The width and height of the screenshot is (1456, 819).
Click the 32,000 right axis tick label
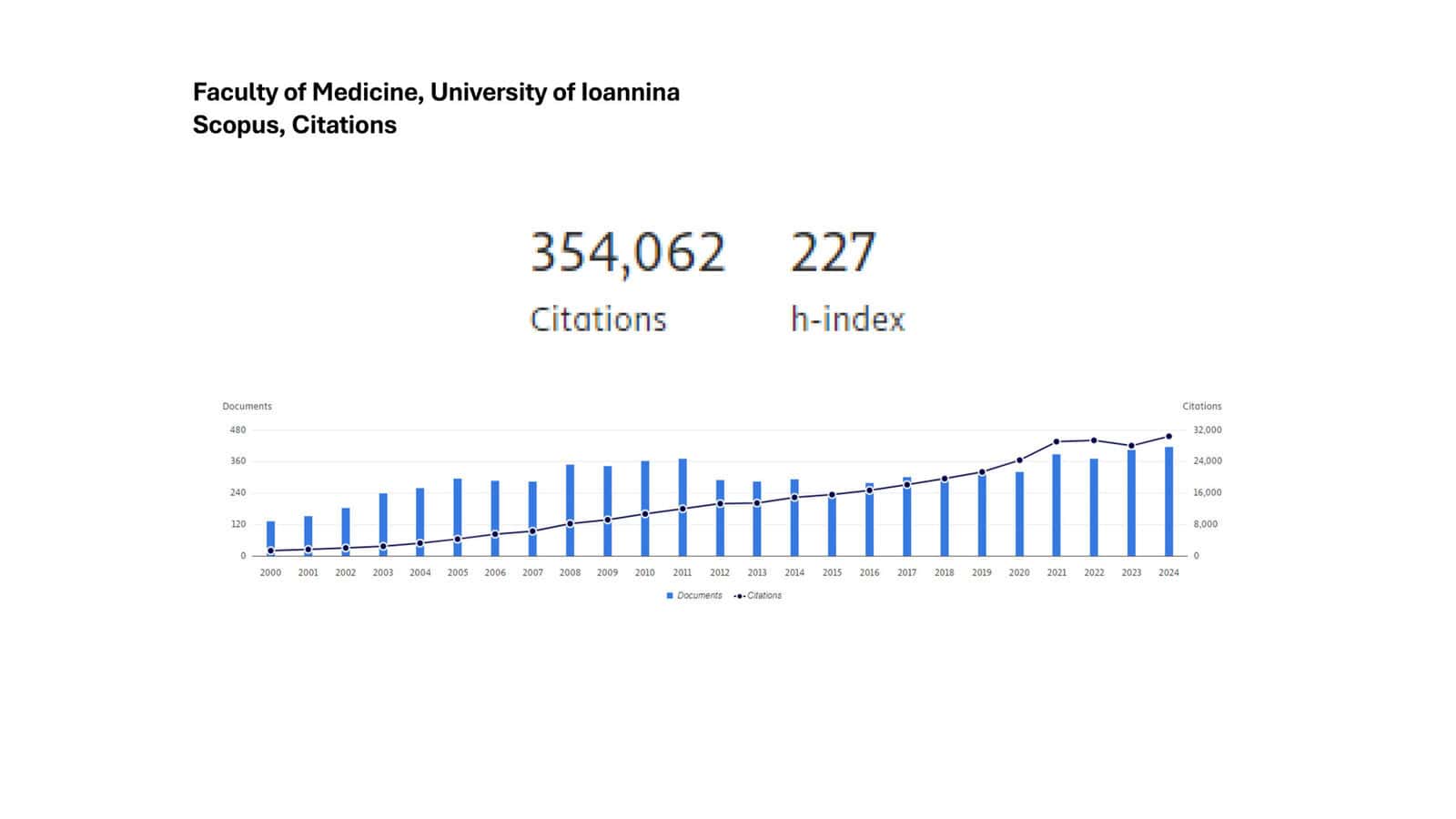(1207, 430)
